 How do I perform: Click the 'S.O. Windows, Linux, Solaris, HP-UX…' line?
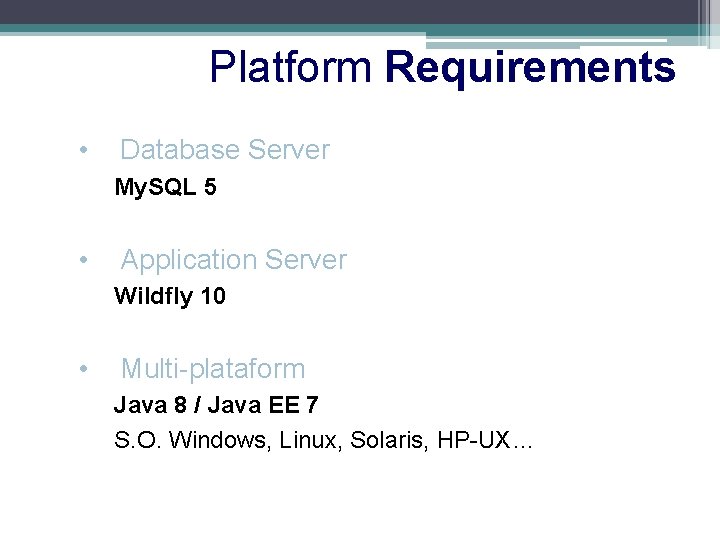(323, 440)
